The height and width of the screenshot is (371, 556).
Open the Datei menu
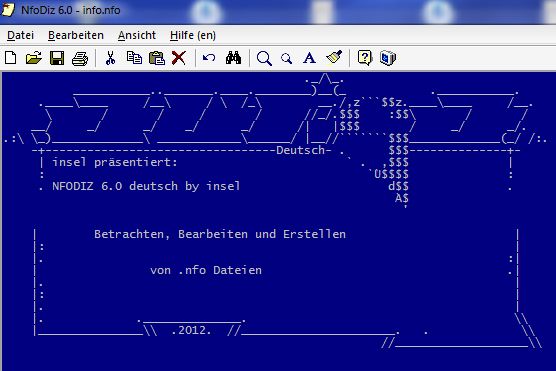(21, 35)
